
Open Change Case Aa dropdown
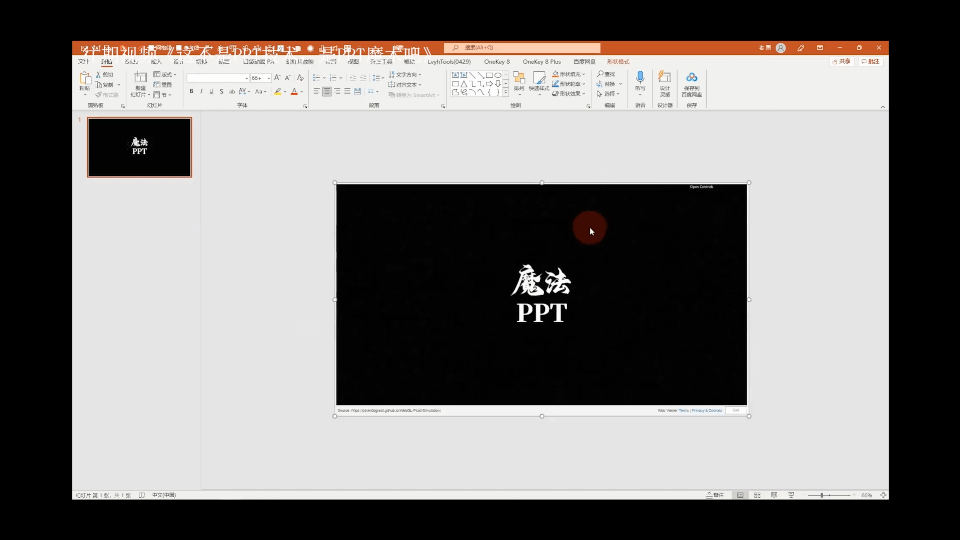(260, 91)
